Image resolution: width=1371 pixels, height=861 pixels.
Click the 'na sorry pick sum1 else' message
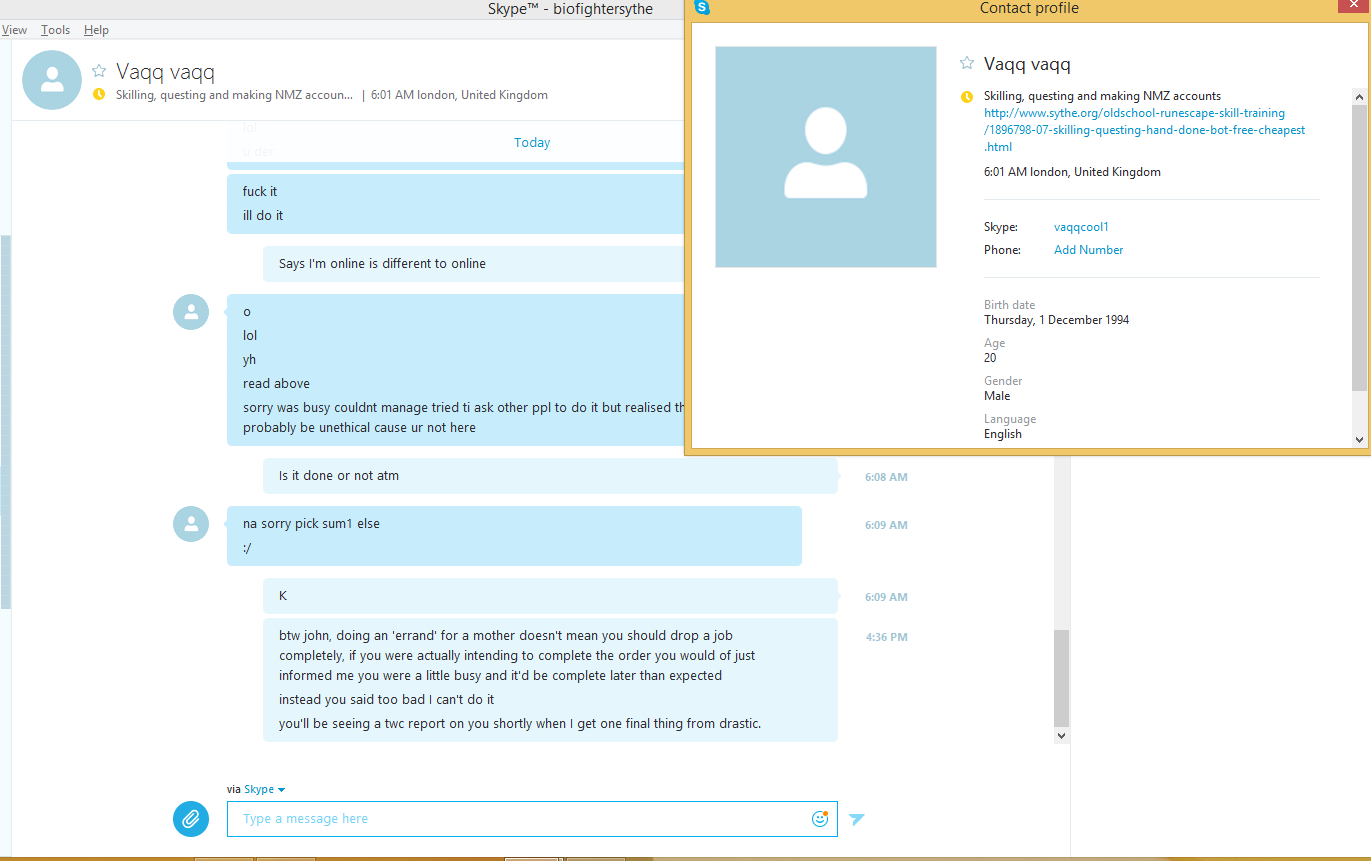[x=311, y=524]
